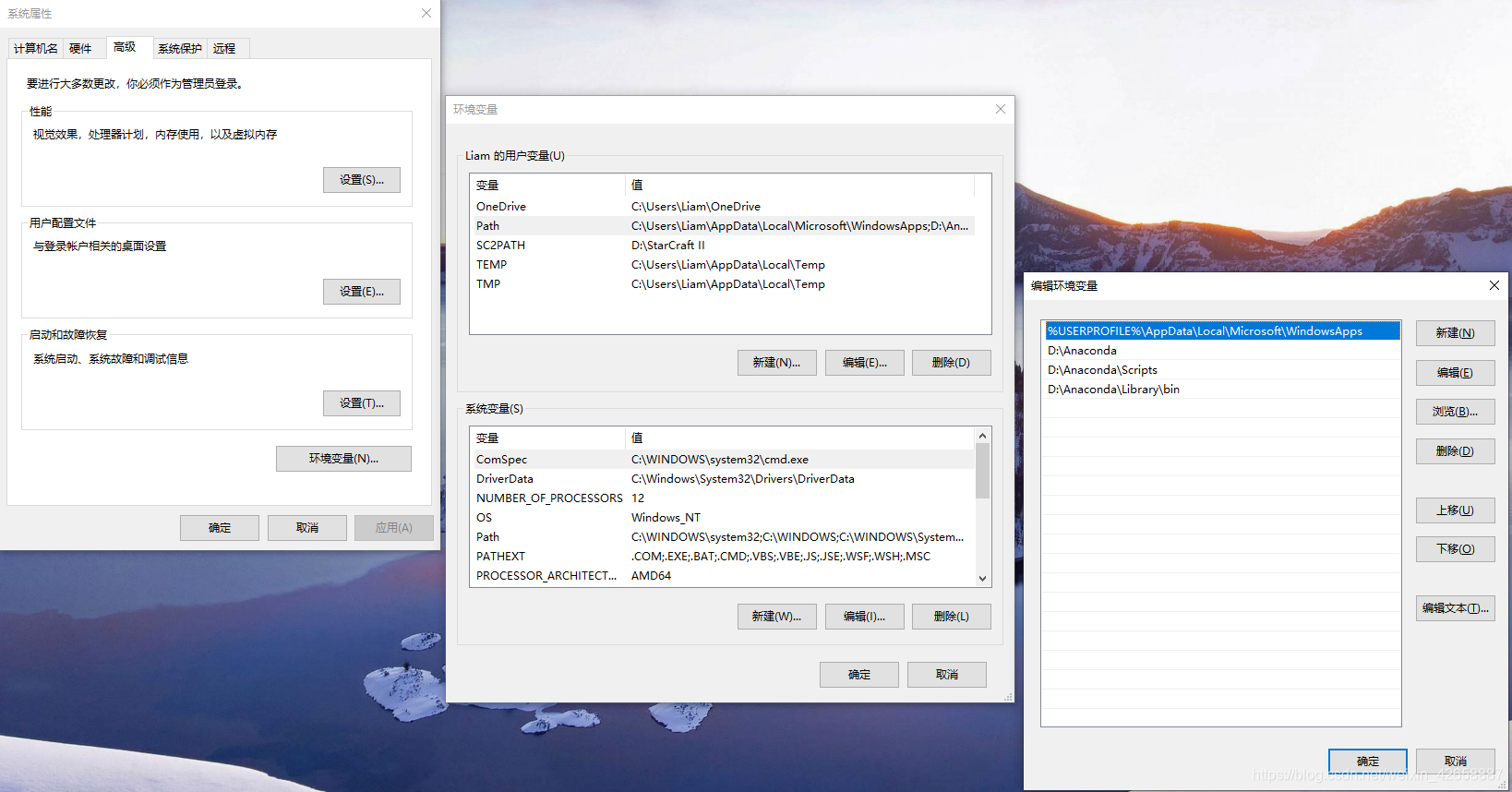Open the 系统保护 tab
1512x792 pixels.
(x=180, y=49)
